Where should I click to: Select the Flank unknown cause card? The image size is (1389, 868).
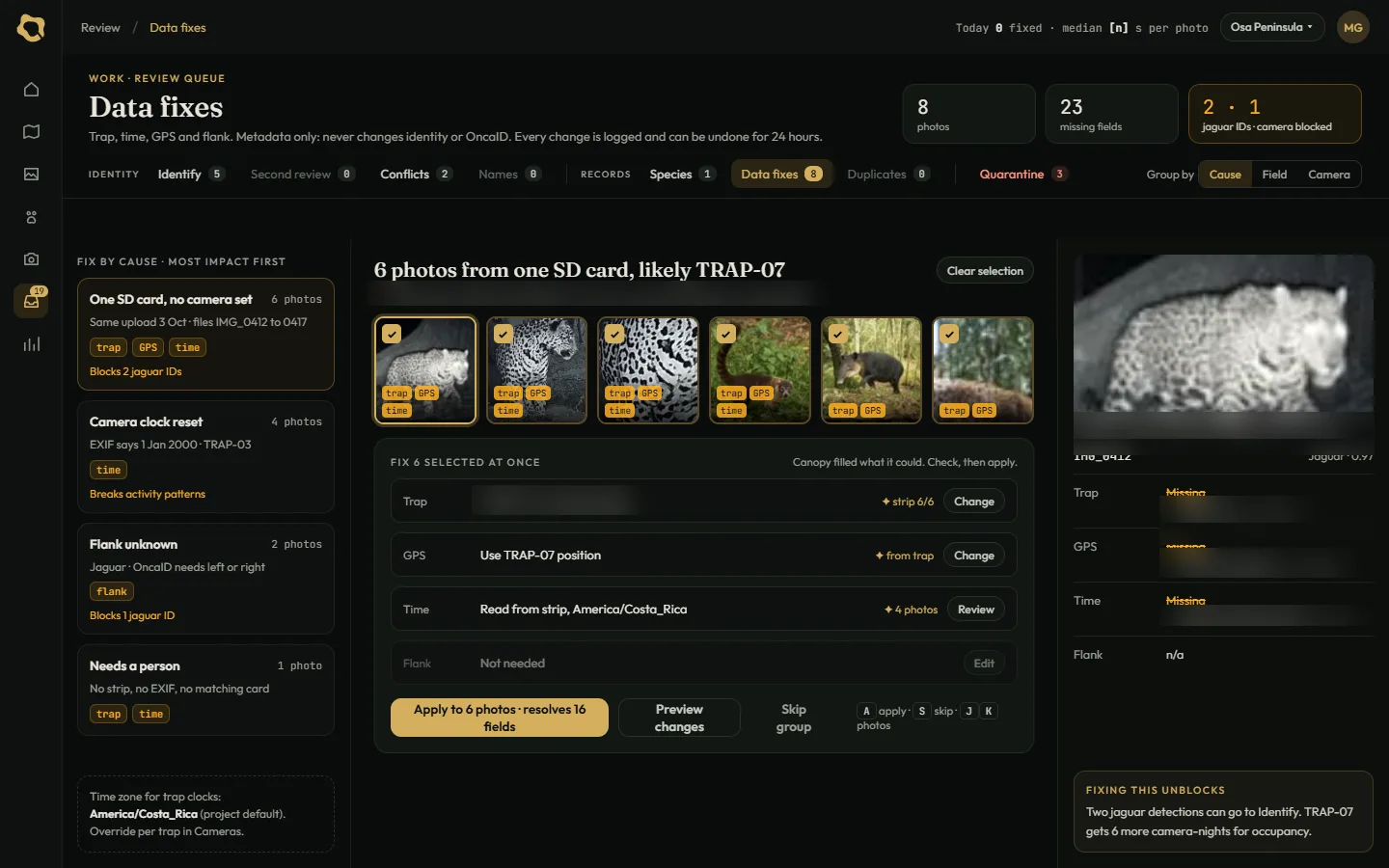[x=205, y=579]
